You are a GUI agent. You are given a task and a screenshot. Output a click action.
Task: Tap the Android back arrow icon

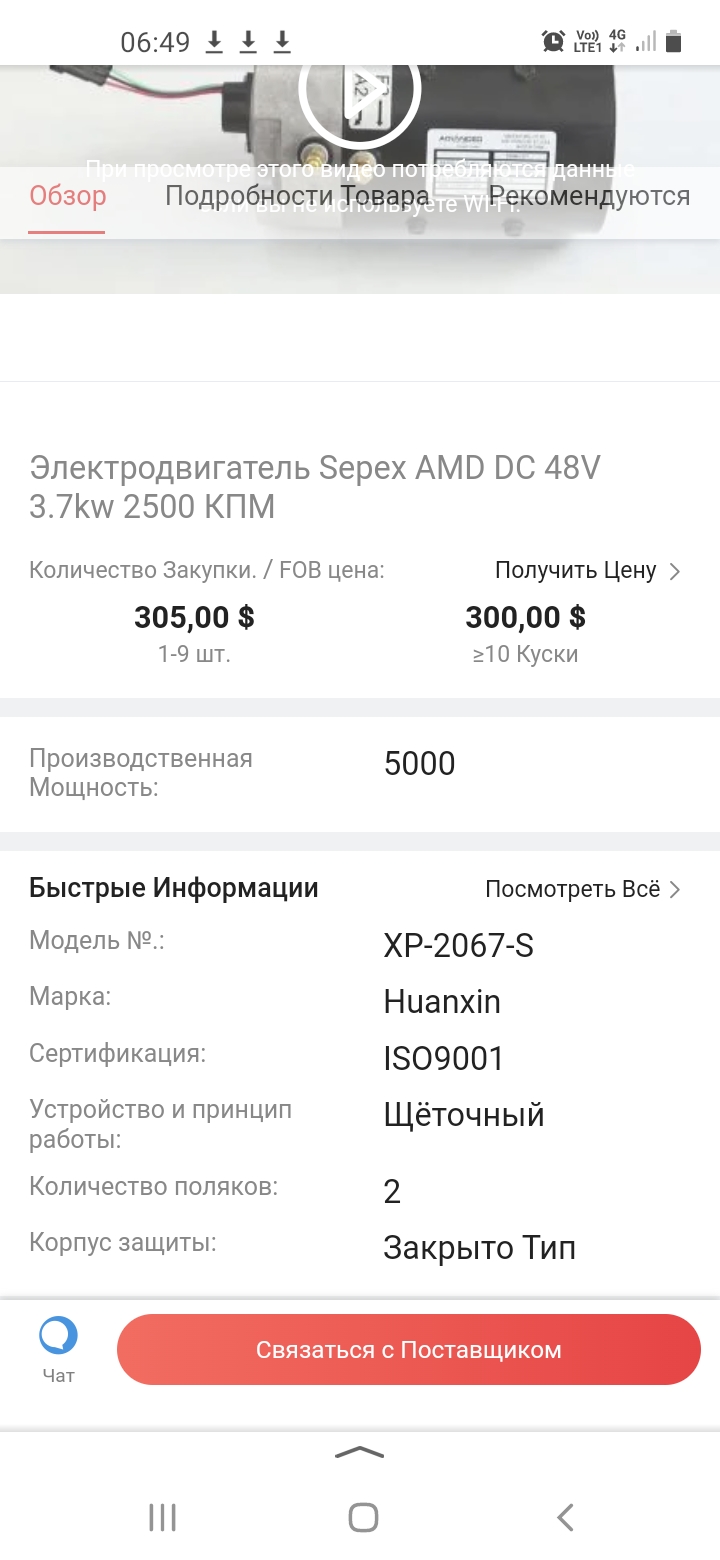(565, 1517)
